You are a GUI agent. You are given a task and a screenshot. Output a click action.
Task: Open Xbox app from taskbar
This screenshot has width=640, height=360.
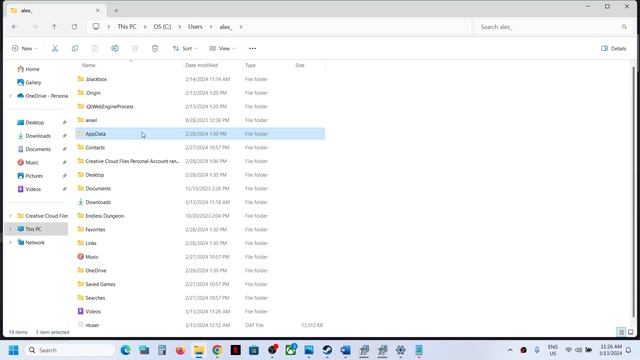(291, 350)
